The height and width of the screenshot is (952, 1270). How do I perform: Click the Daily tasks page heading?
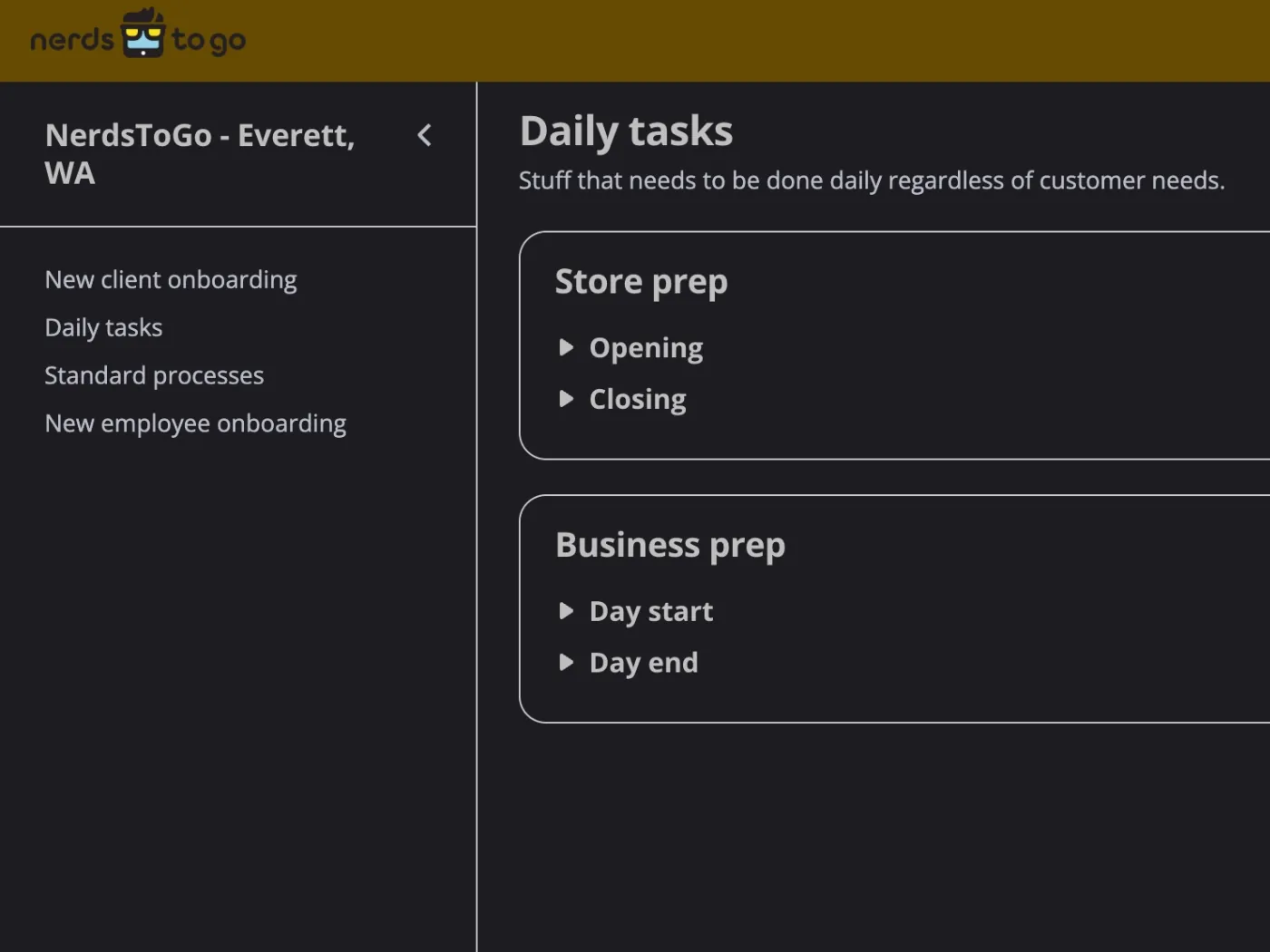626,131
